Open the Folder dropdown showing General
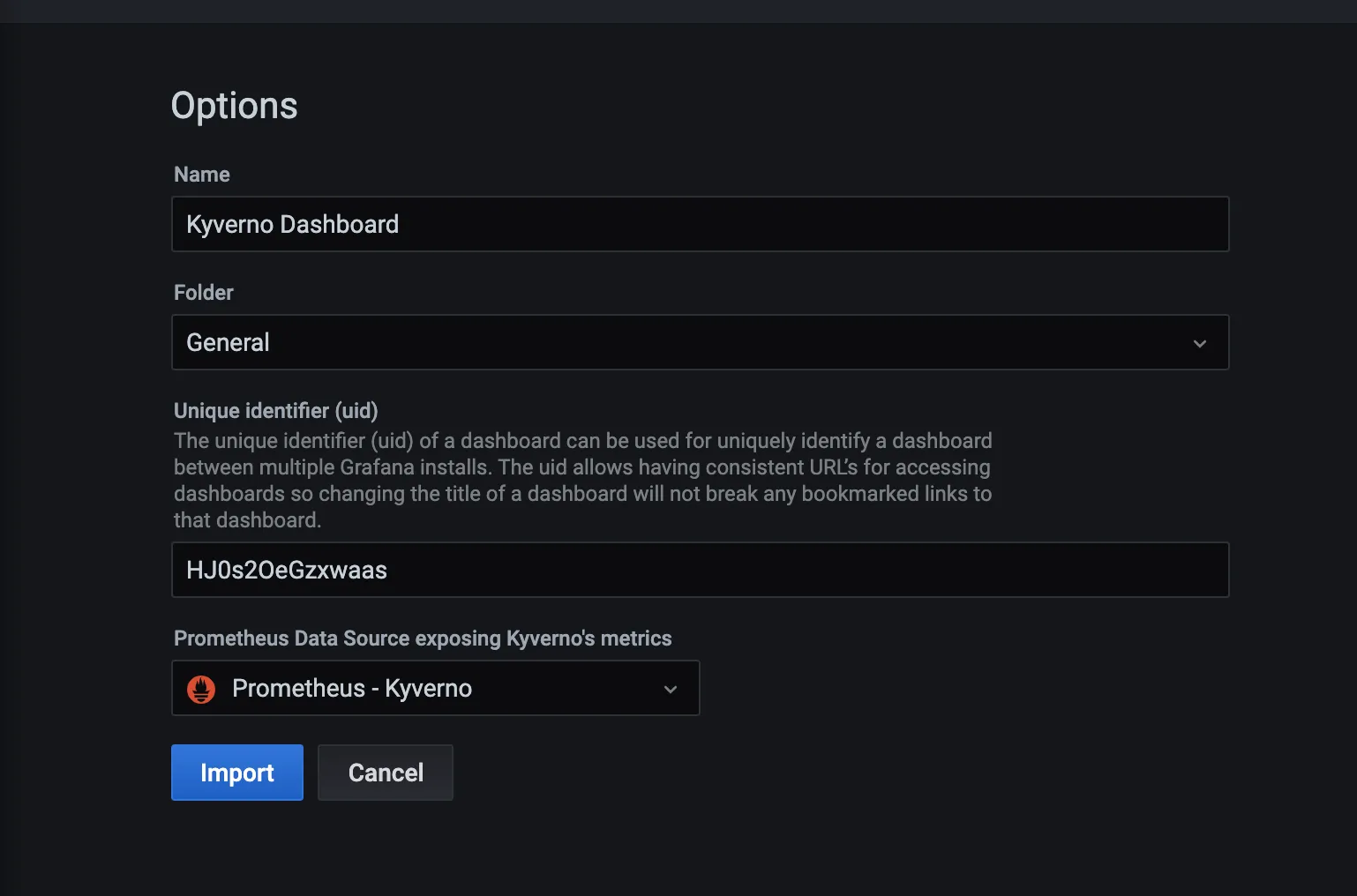Screen dimensions: 1357x896 tap(700, 342)
